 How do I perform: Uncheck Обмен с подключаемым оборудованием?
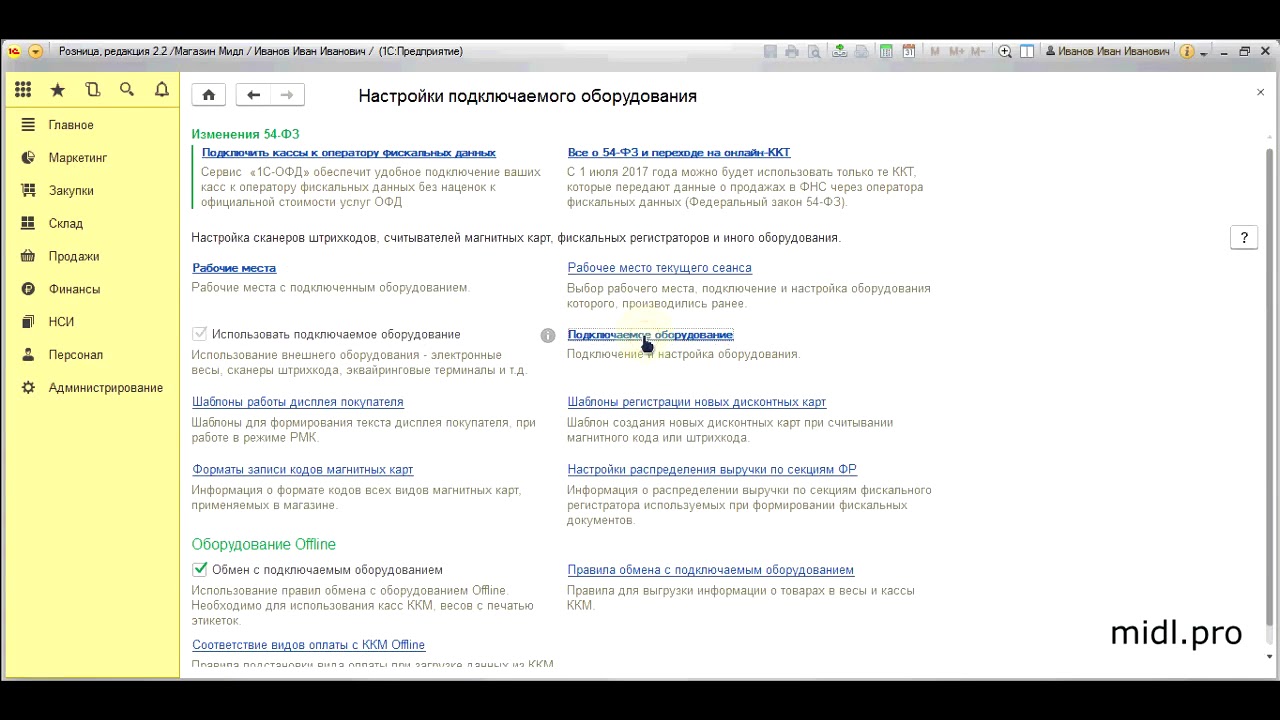[x=200, y=569]
